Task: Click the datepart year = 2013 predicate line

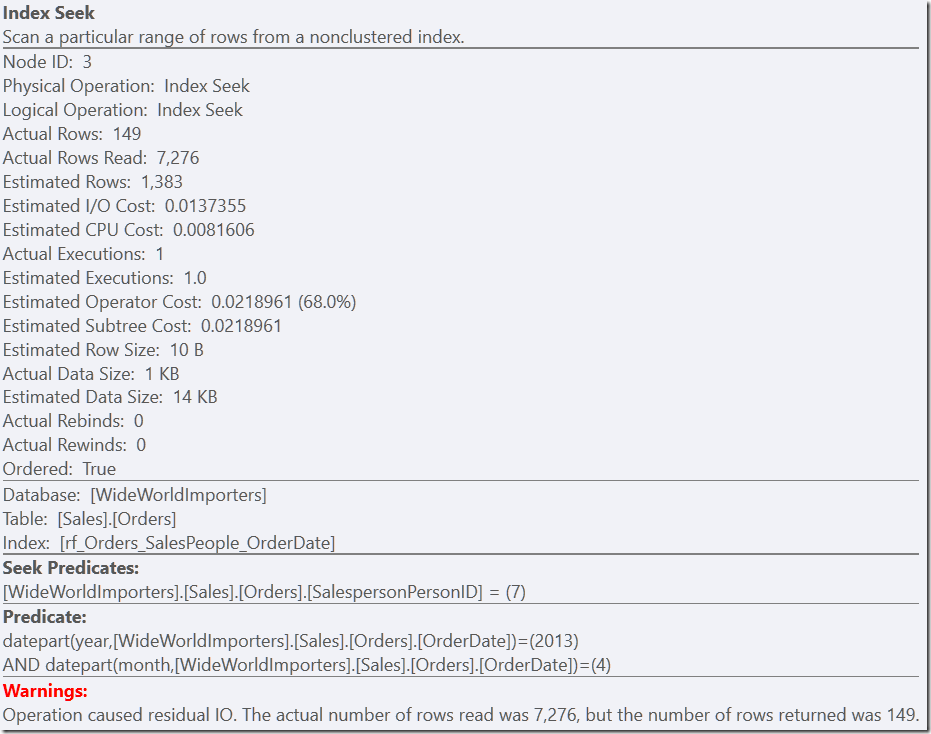Action: (291, 641)
